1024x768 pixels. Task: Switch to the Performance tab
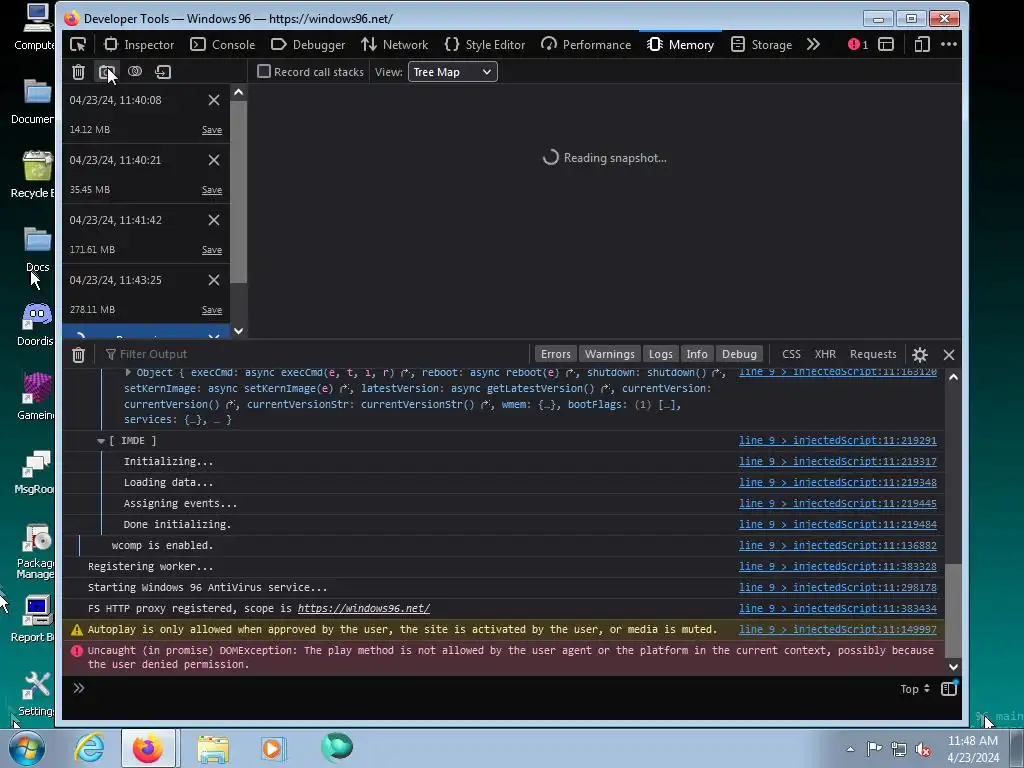point(586,44)
